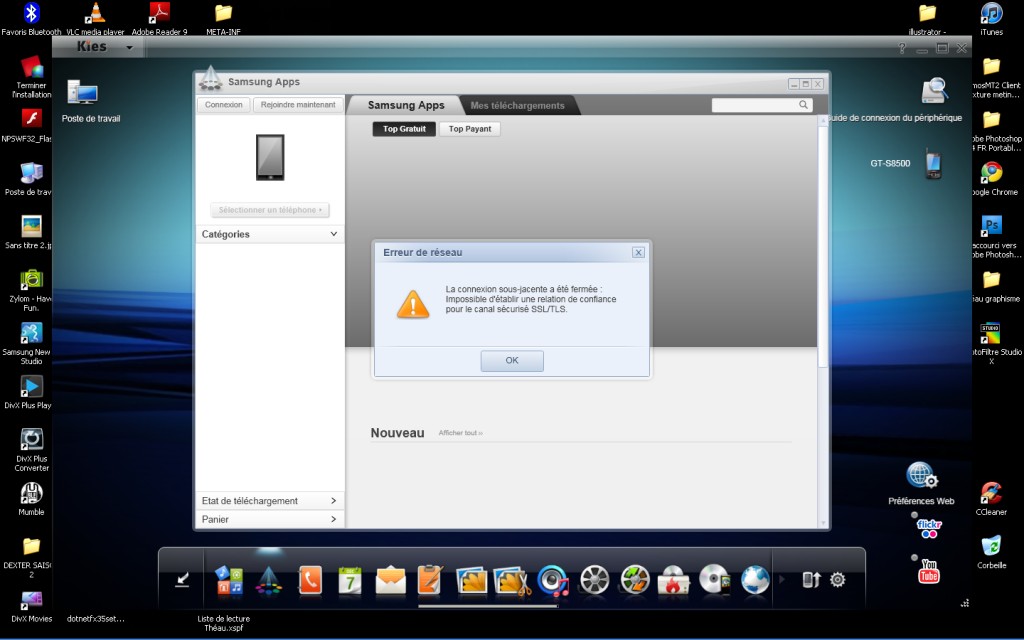Open Mumble desktop icon
Screen dimensions: 1024x640
(x=31, y=493)
